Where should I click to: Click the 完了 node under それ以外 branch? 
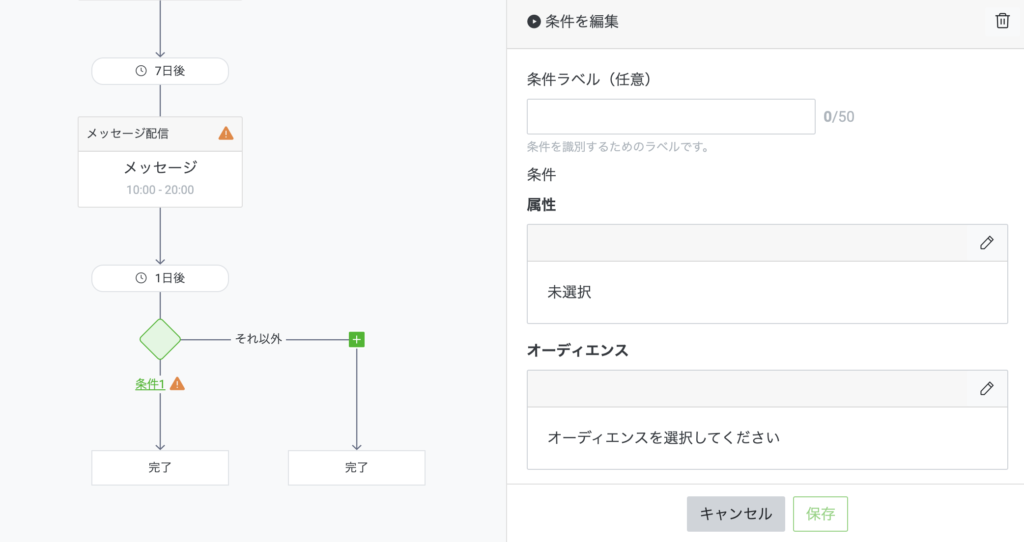pyautogui.click(x=356, y=467)
